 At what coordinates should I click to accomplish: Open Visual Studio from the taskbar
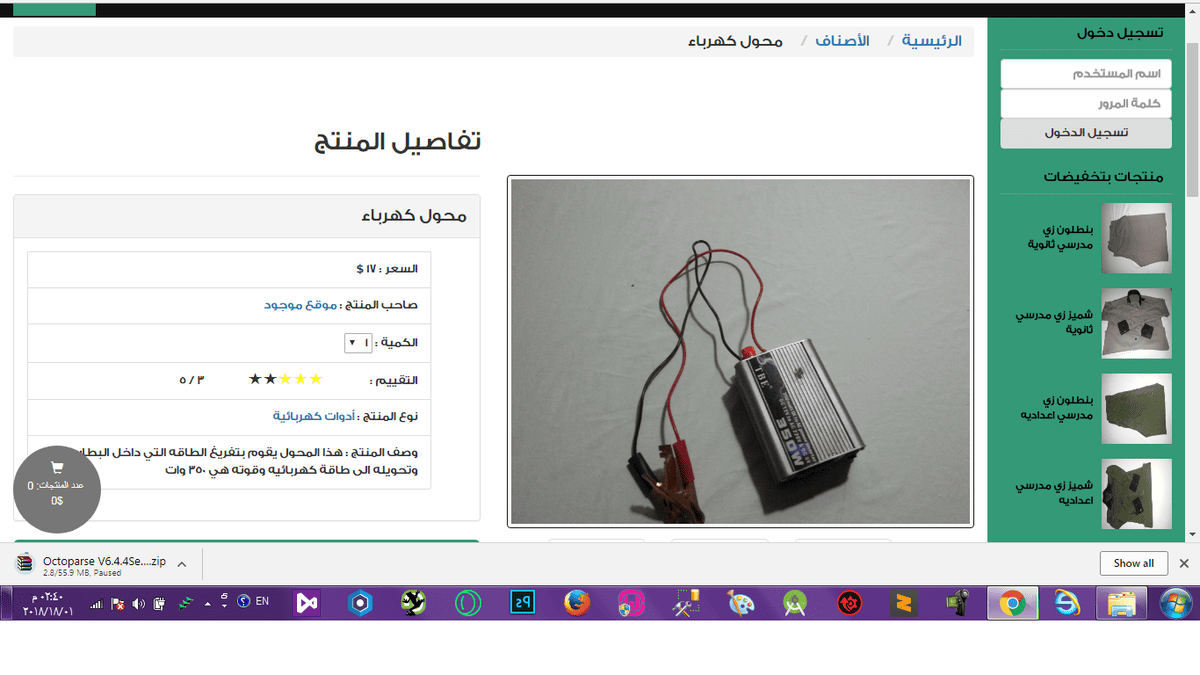point(307,603)
